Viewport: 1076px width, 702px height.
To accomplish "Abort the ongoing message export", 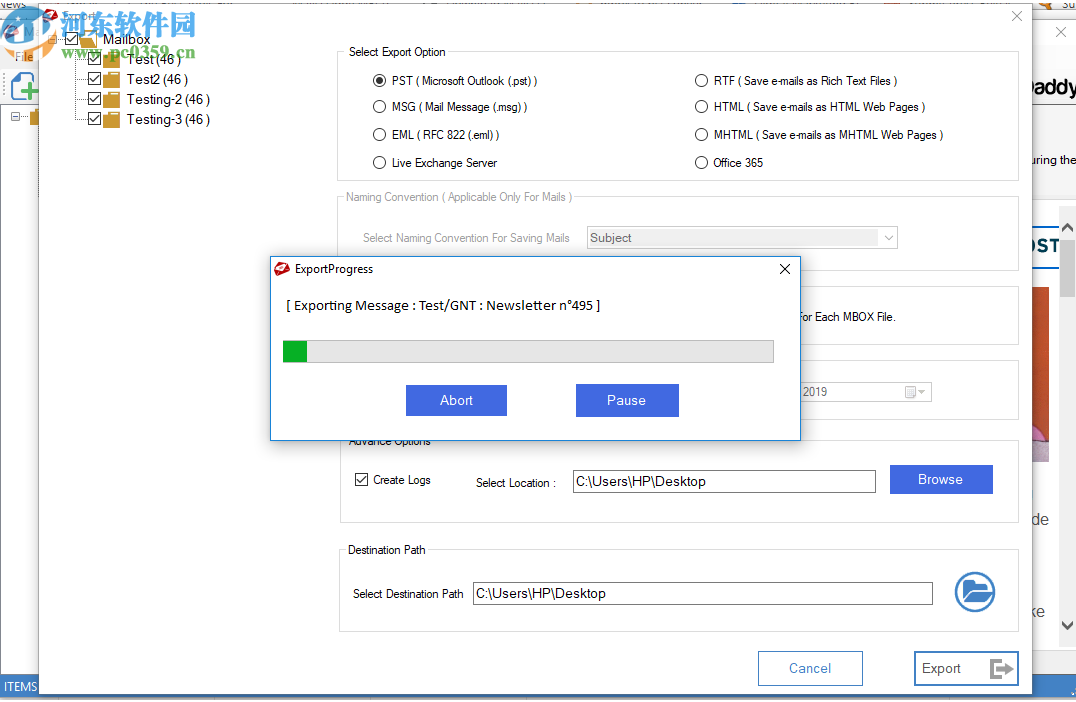I will point(456,400).
